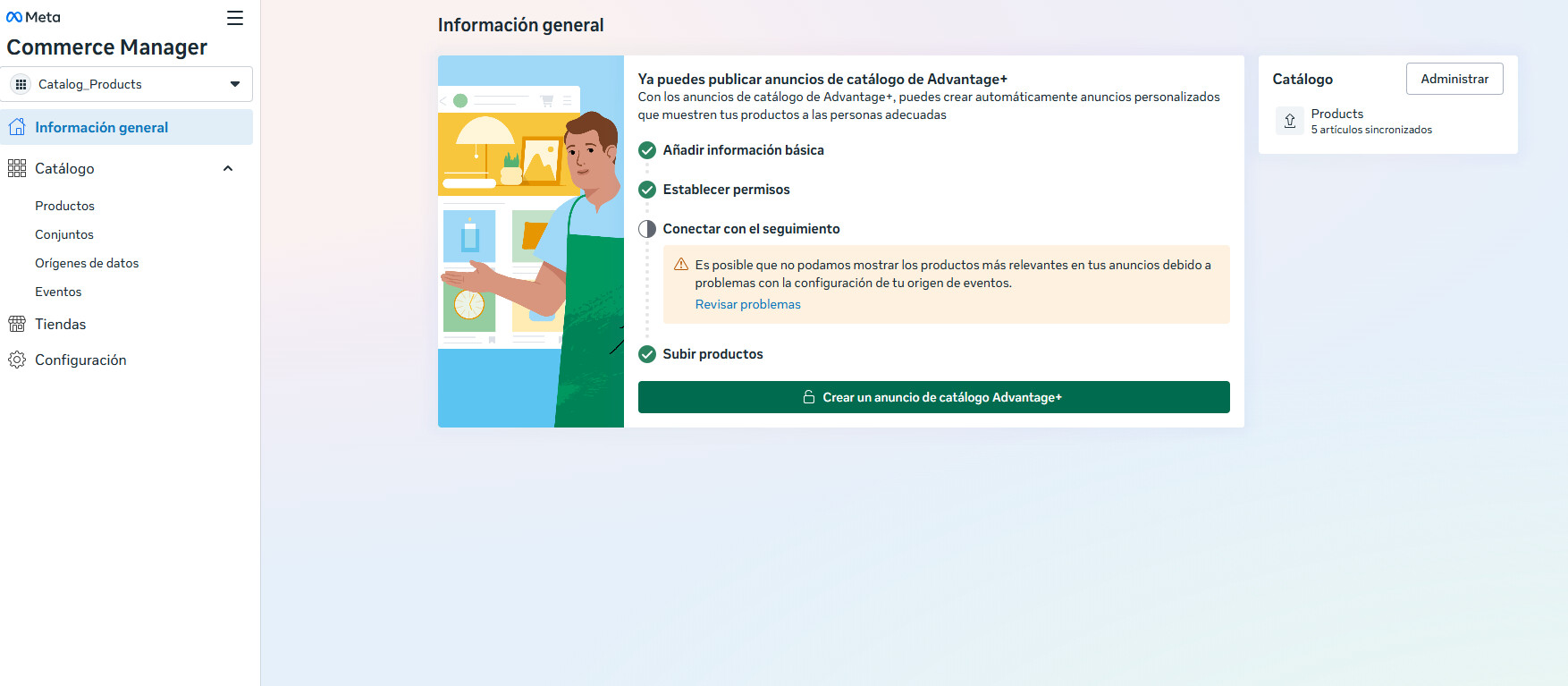Toggle the hamburger menu icon
Screen dimensions: 1568x686
coord(235,18)
